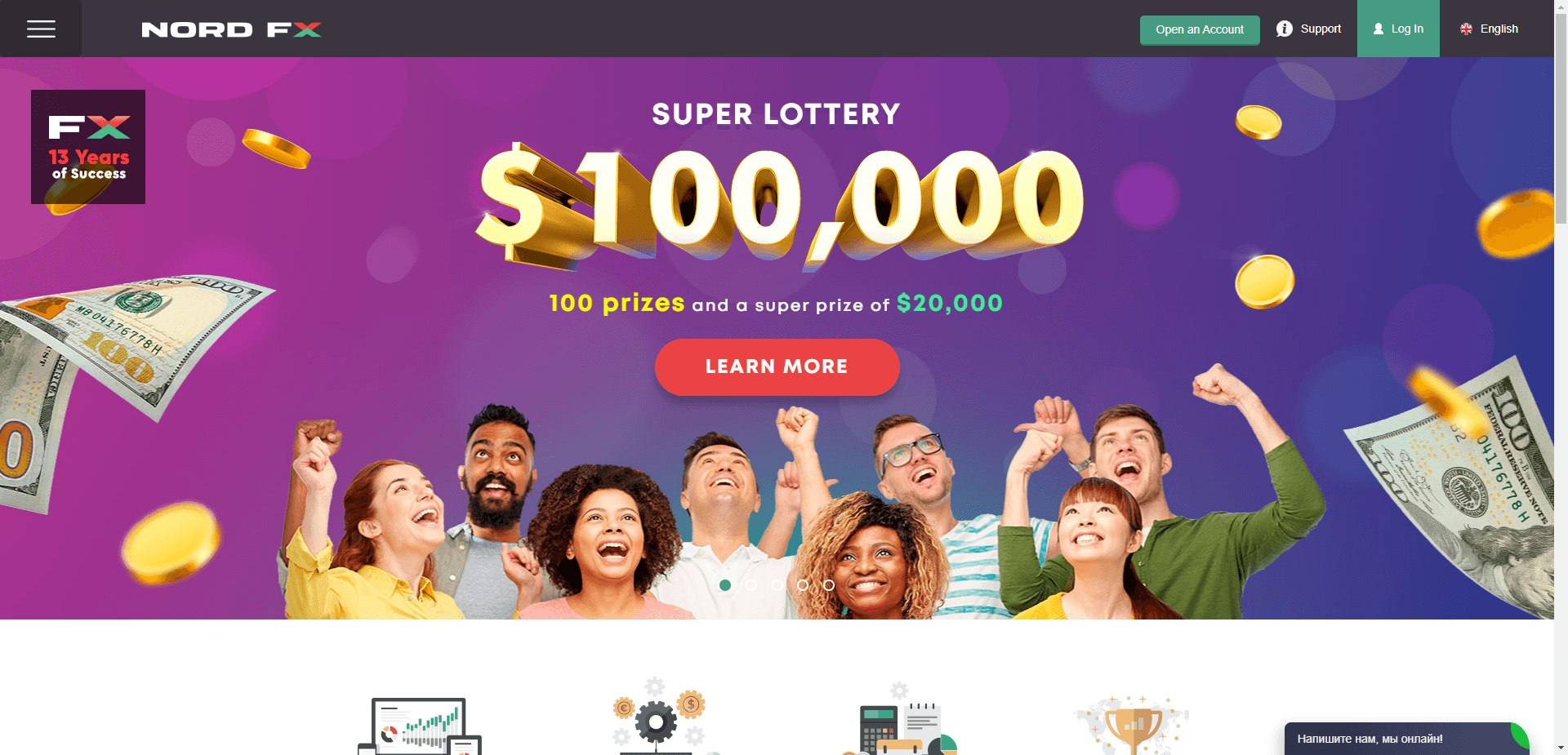Click the calculator and documents icon
This screenshot has height=755, width=1568.
tap(900, 720)
